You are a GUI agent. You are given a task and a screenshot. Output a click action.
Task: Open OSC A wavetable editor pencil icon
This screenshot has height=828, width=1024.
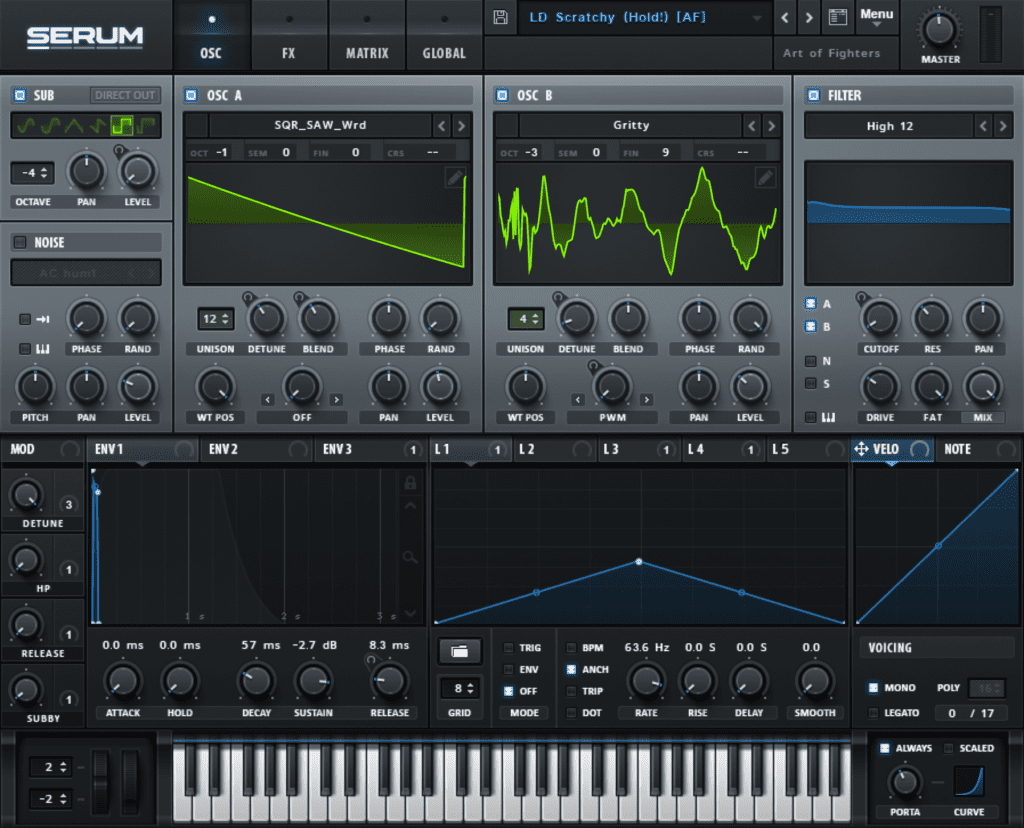tap(455, 177)
